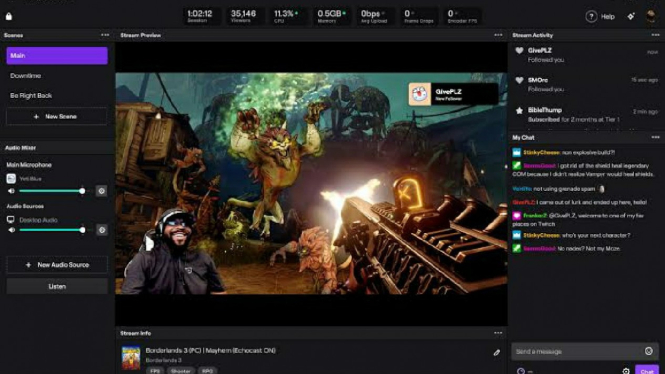
Task: Open Desktop Audio settings gear
Action: pos(101,230)
